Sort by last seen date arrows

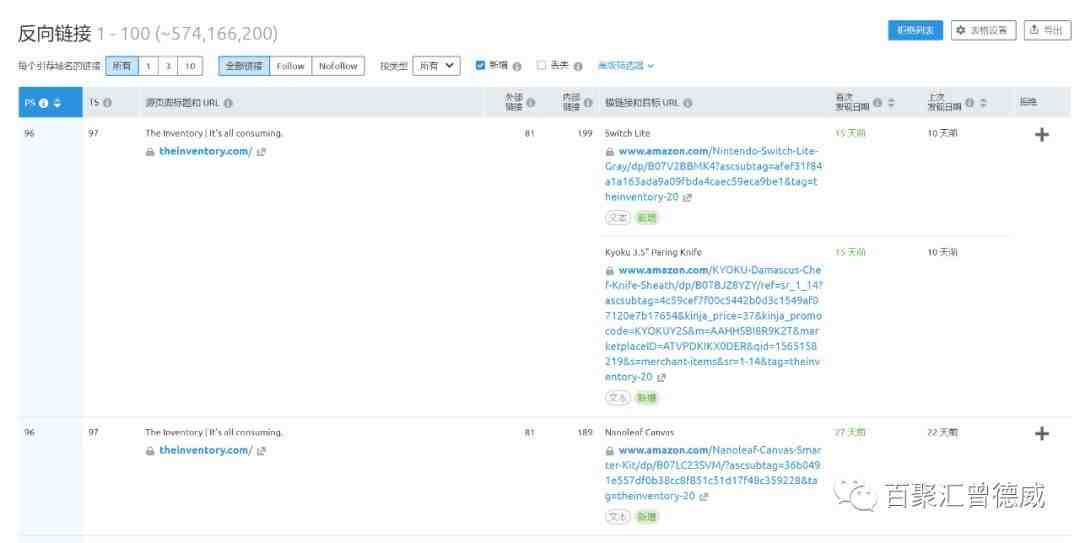point(983,103)
